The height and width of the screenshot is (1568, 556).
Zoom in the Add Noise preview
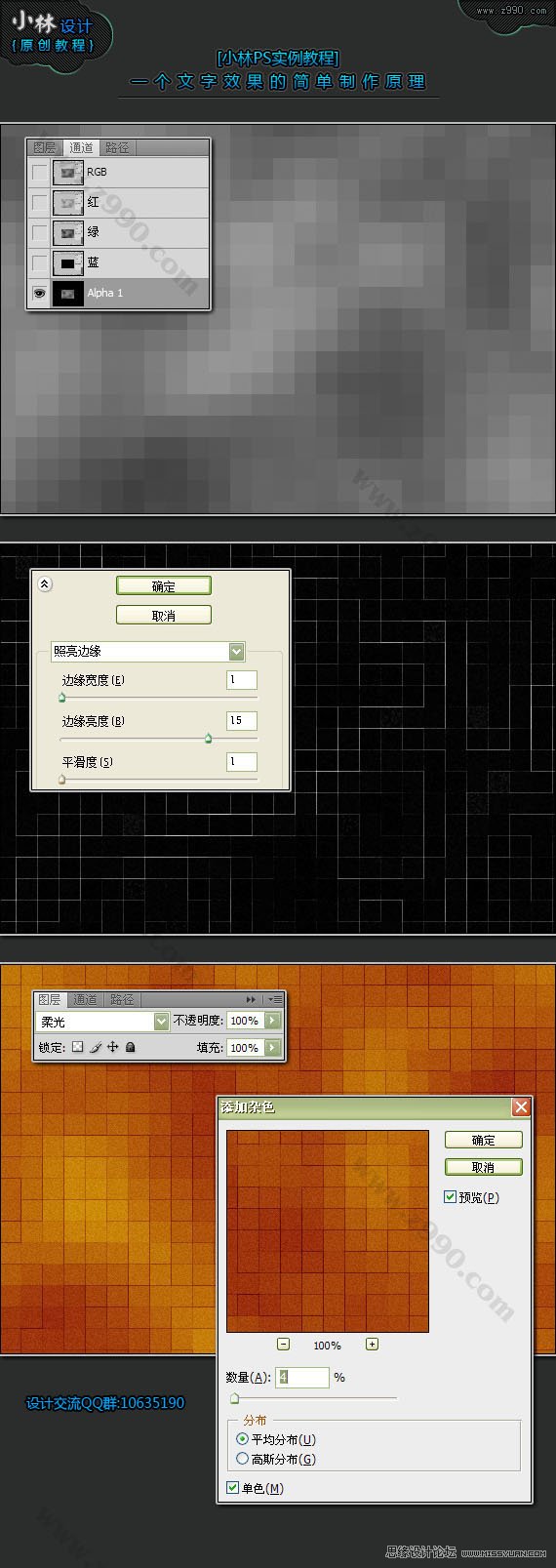[x=372, y=1344]
